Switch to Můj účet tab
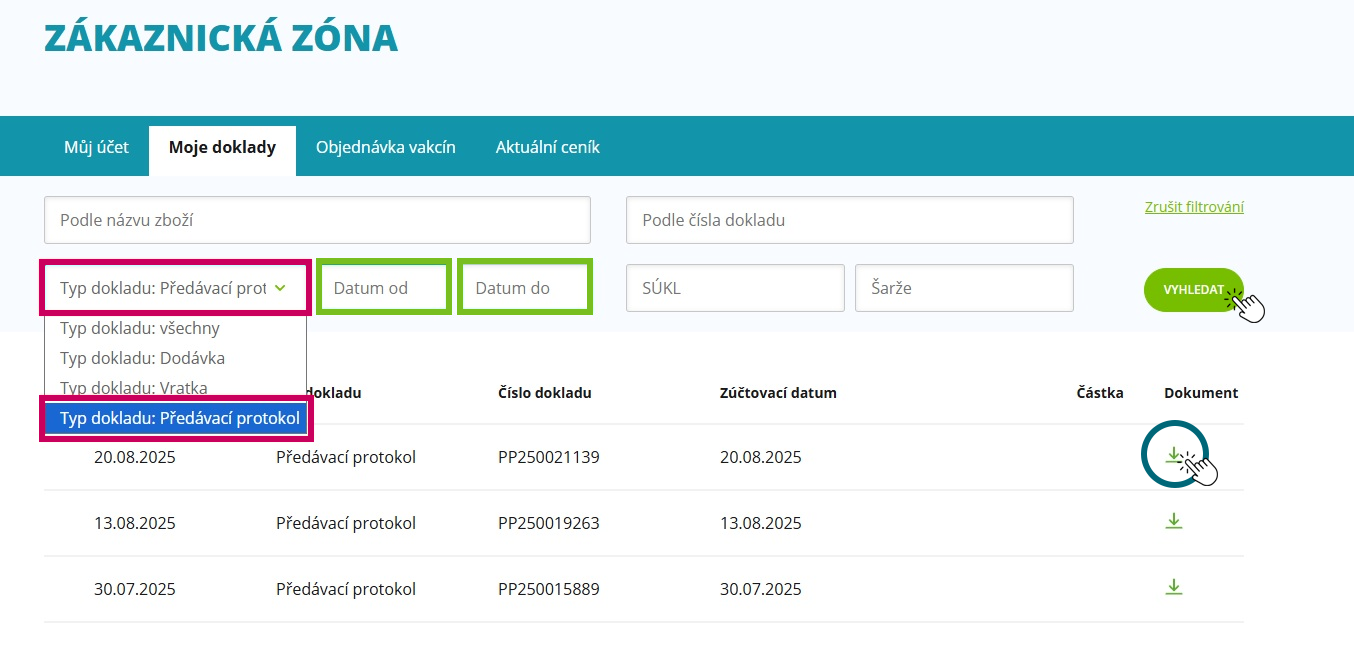This screenshot has width=1354, height=648. click(96, 147)
